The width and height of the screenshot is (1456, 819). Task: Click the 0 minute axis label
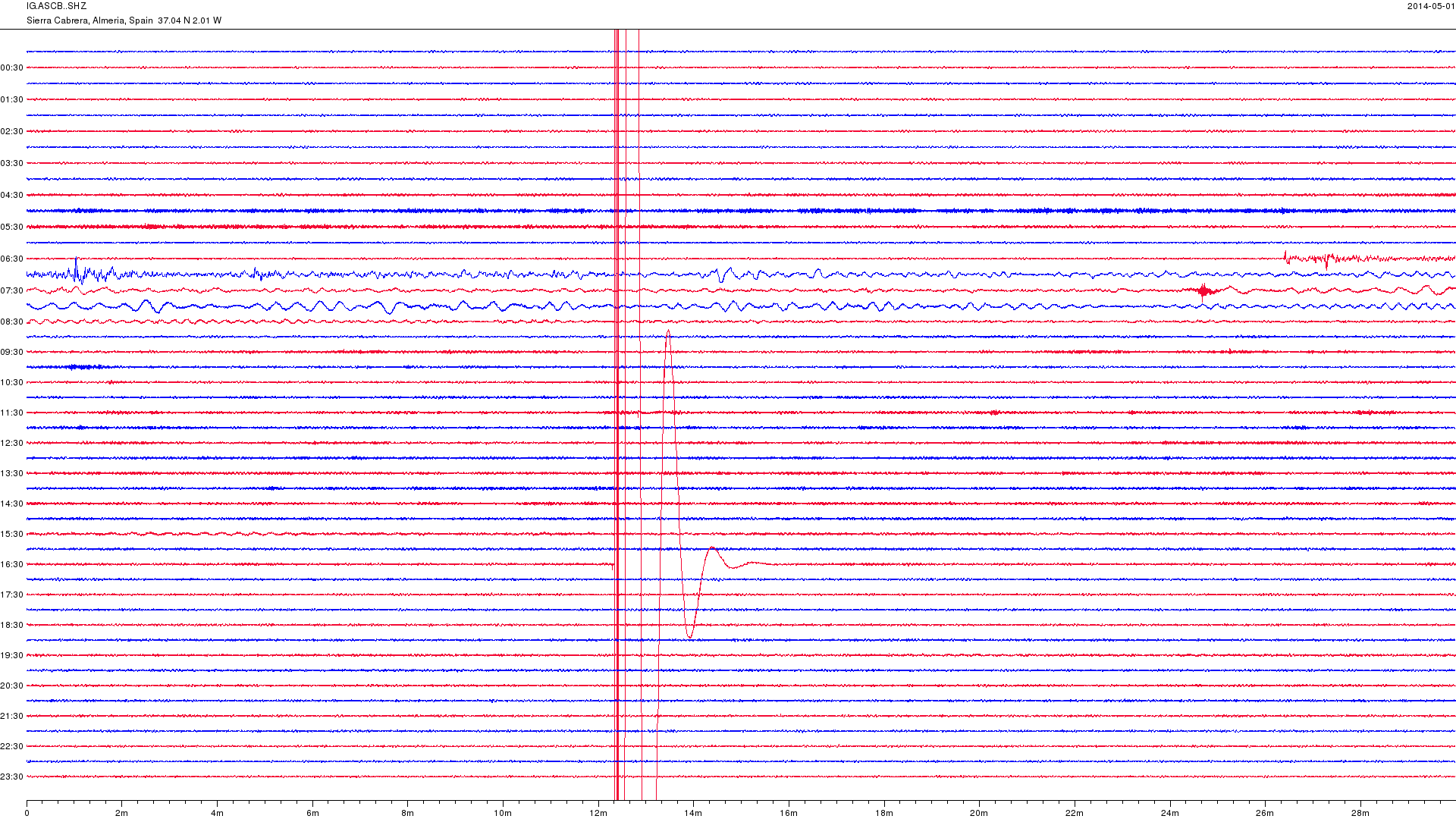(x=27, y=814)
